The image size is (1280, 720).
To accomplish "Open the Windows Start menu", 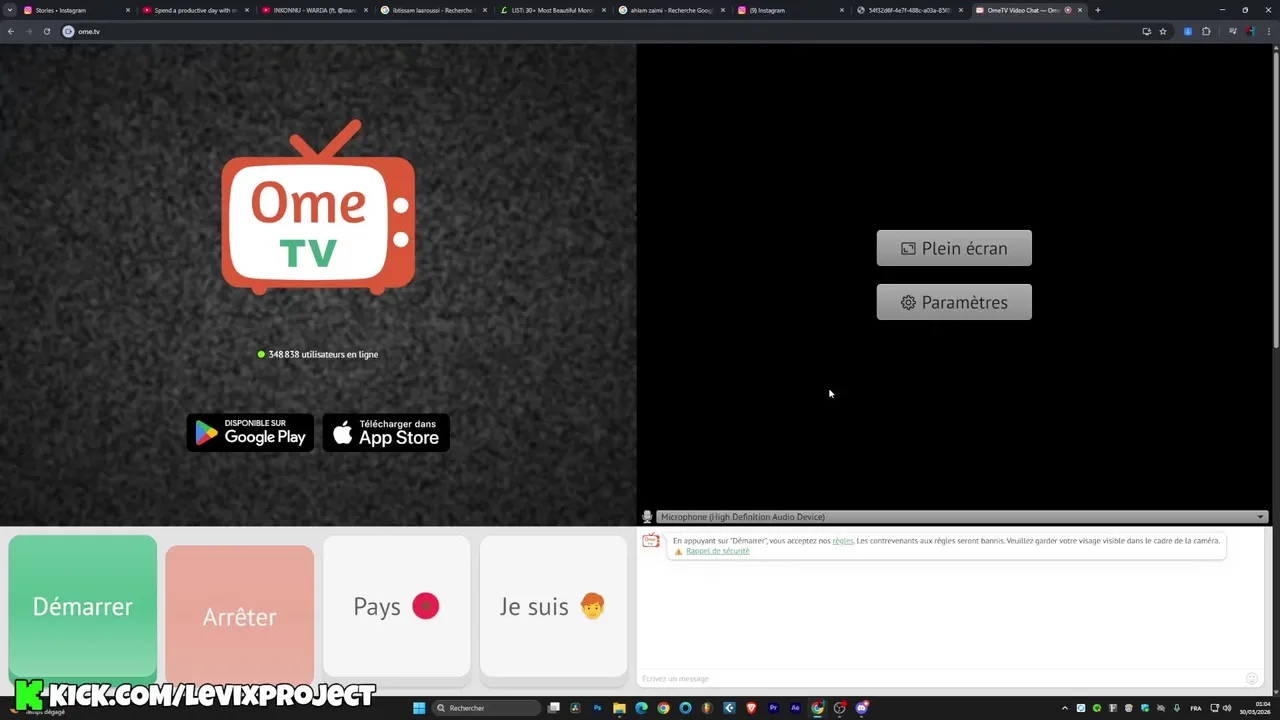I will coord(419,708).
